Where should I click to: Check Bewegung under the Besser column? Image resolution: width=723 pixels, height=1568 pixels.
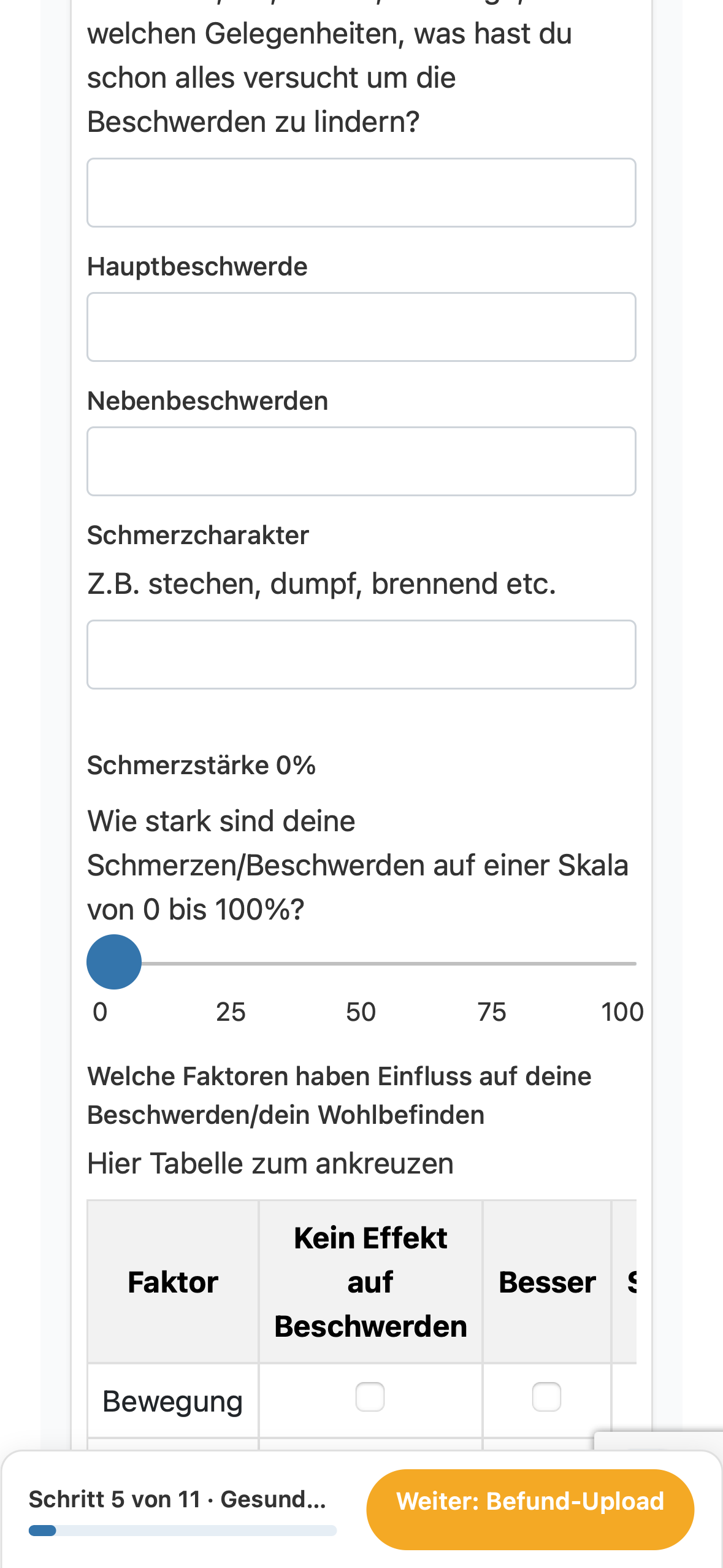(546, 1397)
